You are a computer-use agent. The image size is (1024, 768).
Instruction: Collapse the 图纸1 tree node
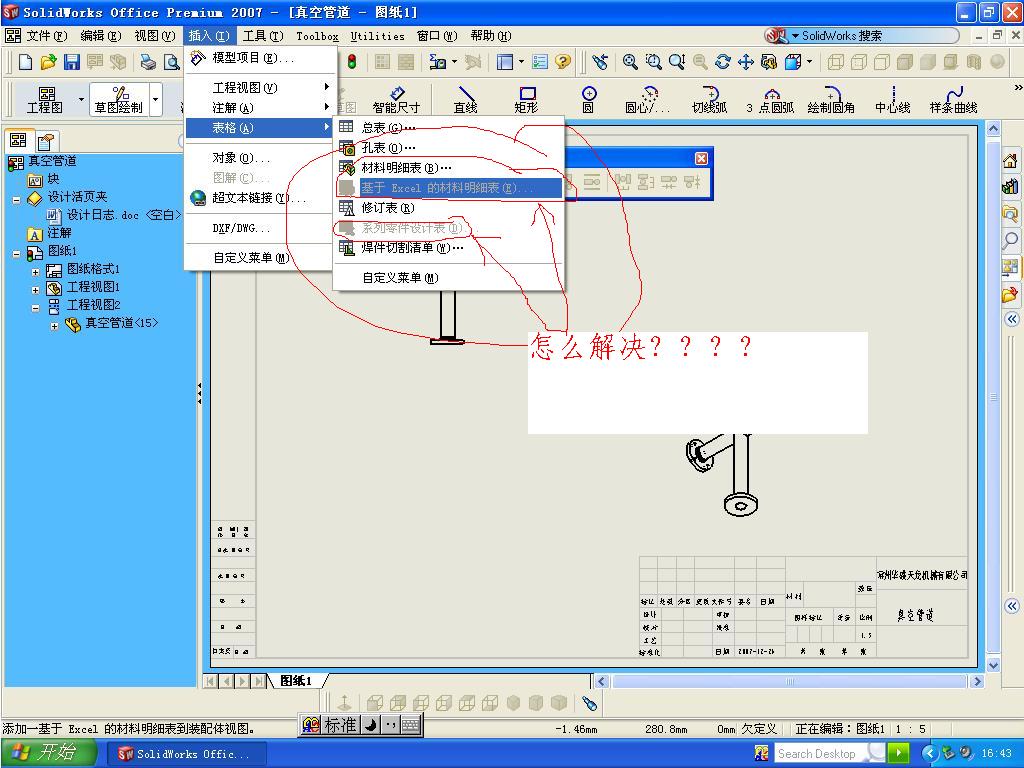(x=17, y=254)
